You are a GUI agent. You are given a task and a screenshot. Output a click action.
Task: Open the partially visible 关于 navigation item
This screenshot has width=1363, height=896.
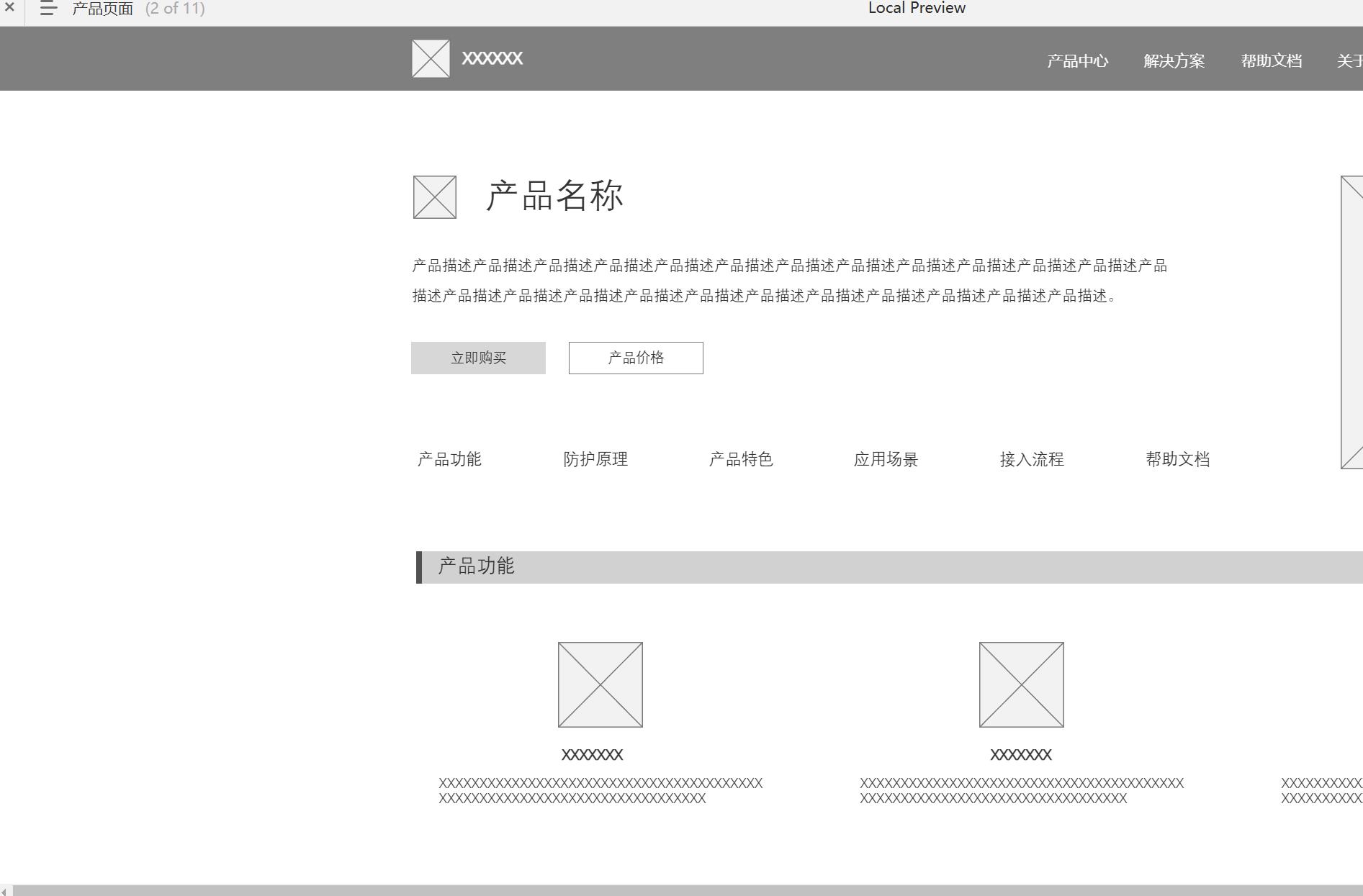(1350, 61)
